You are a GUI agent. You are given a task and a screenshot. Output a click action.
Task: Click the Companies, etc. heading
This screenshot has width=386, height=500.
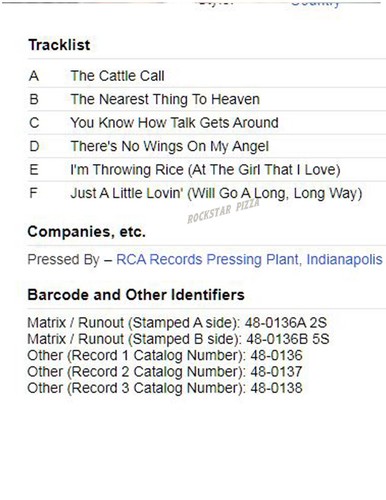[87, 231]
